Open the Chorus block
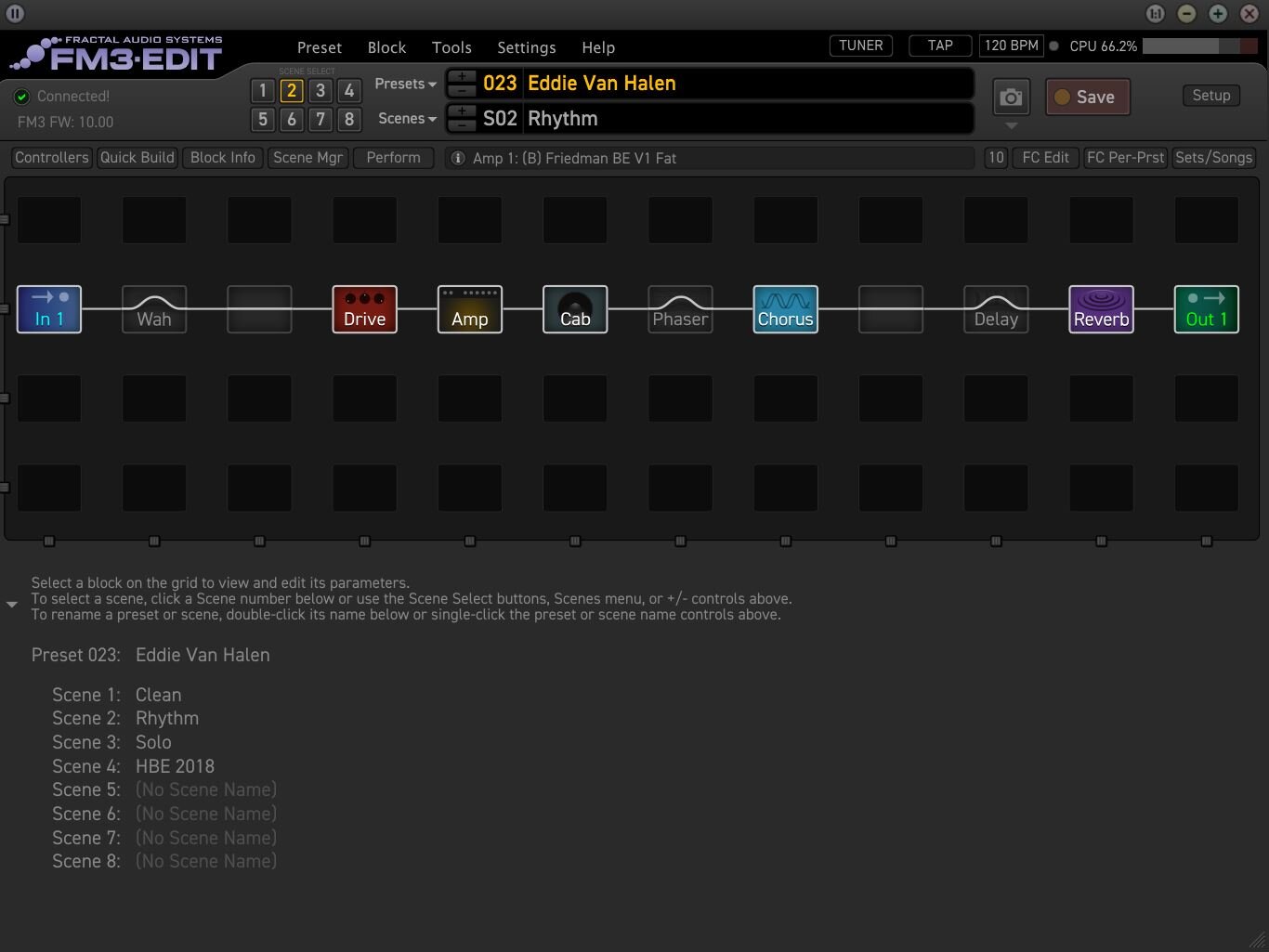Viewport: 1269px width, 952px height. (x=786, y=309)
